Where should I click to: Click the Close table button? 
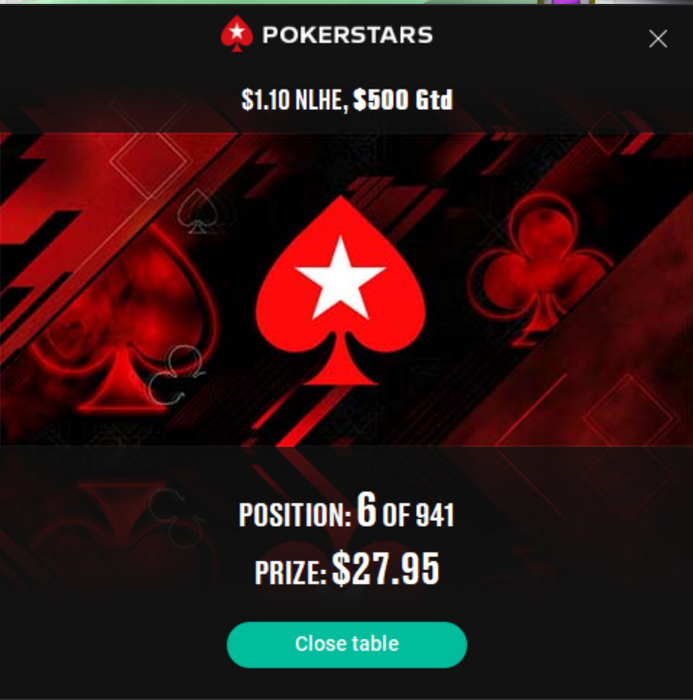tap(347, 644)
